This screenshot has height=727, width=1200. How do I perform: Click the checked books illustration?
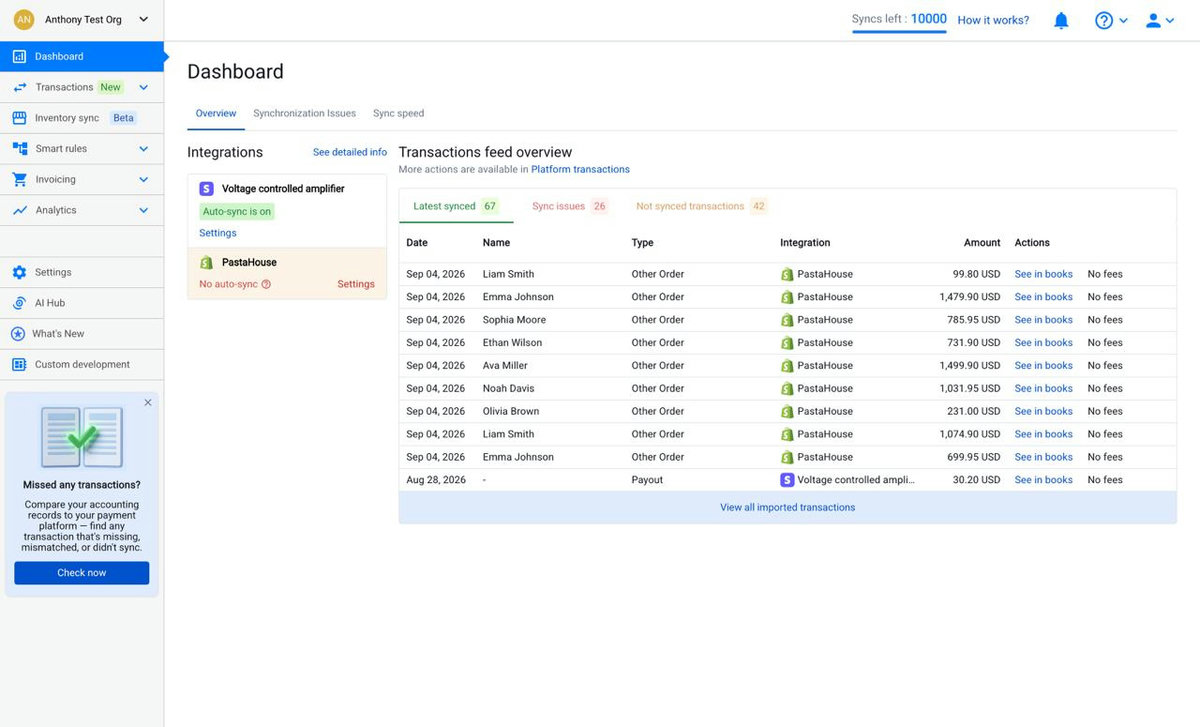(x=82, y=437)
